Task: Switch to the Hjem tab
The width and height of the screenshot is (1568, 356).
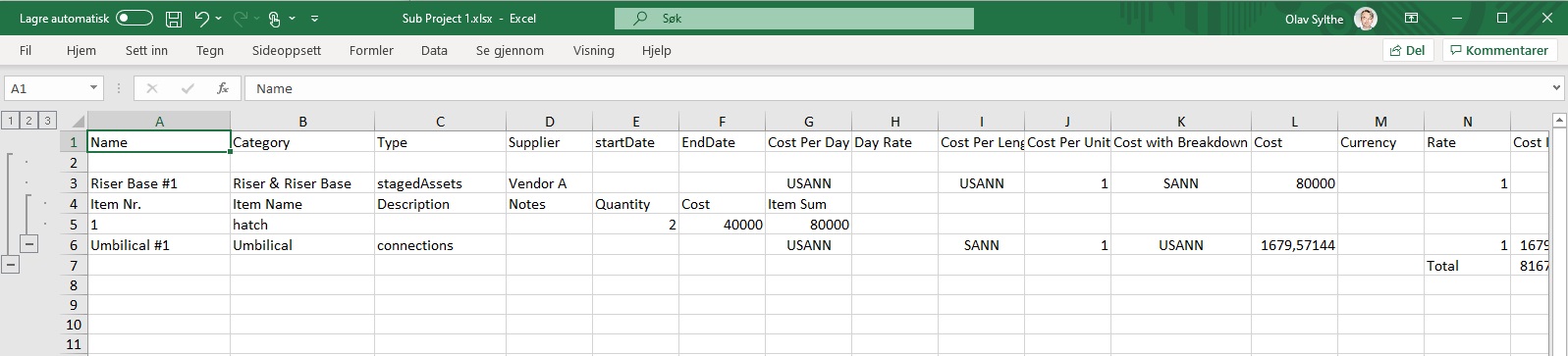Action: click(81, 50)
